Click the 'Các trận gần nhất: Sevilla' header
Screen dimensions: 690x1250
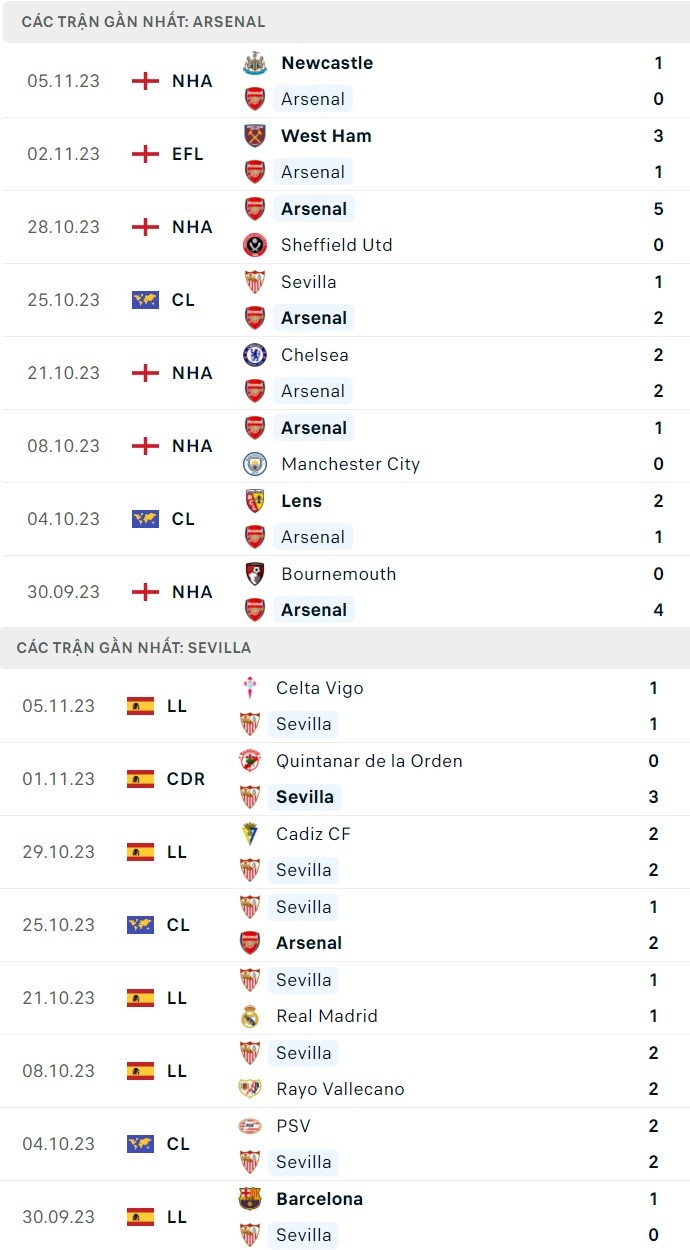click(x=134, y=648)
